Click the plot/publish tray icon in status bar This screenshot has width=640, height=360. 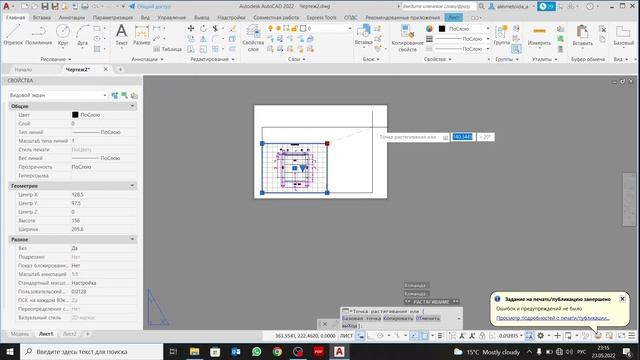coord(598,336)
